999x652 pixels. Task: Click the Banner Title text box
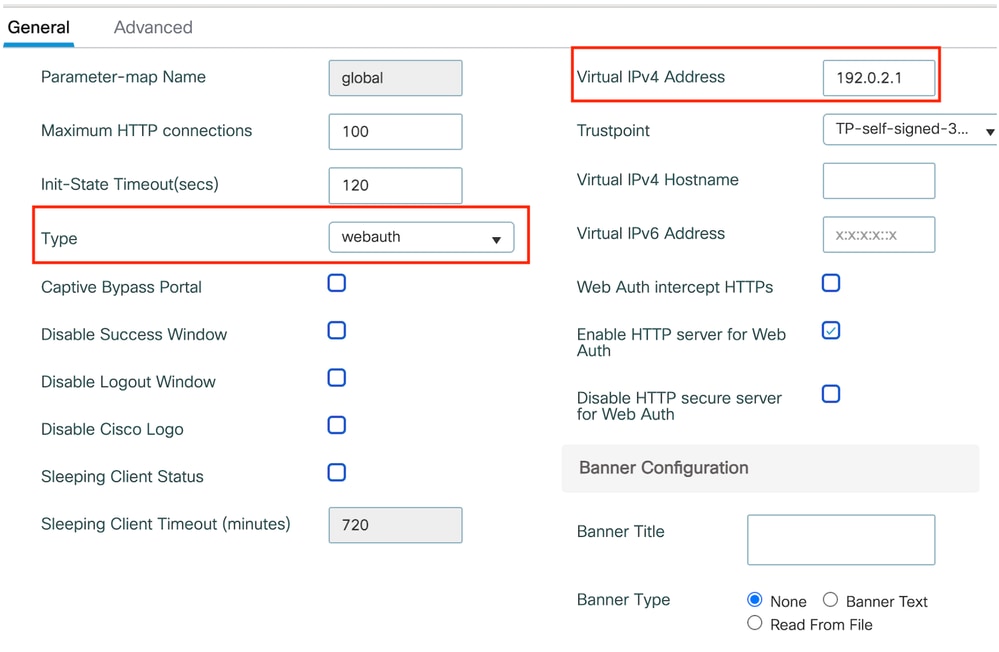(841, 540)
